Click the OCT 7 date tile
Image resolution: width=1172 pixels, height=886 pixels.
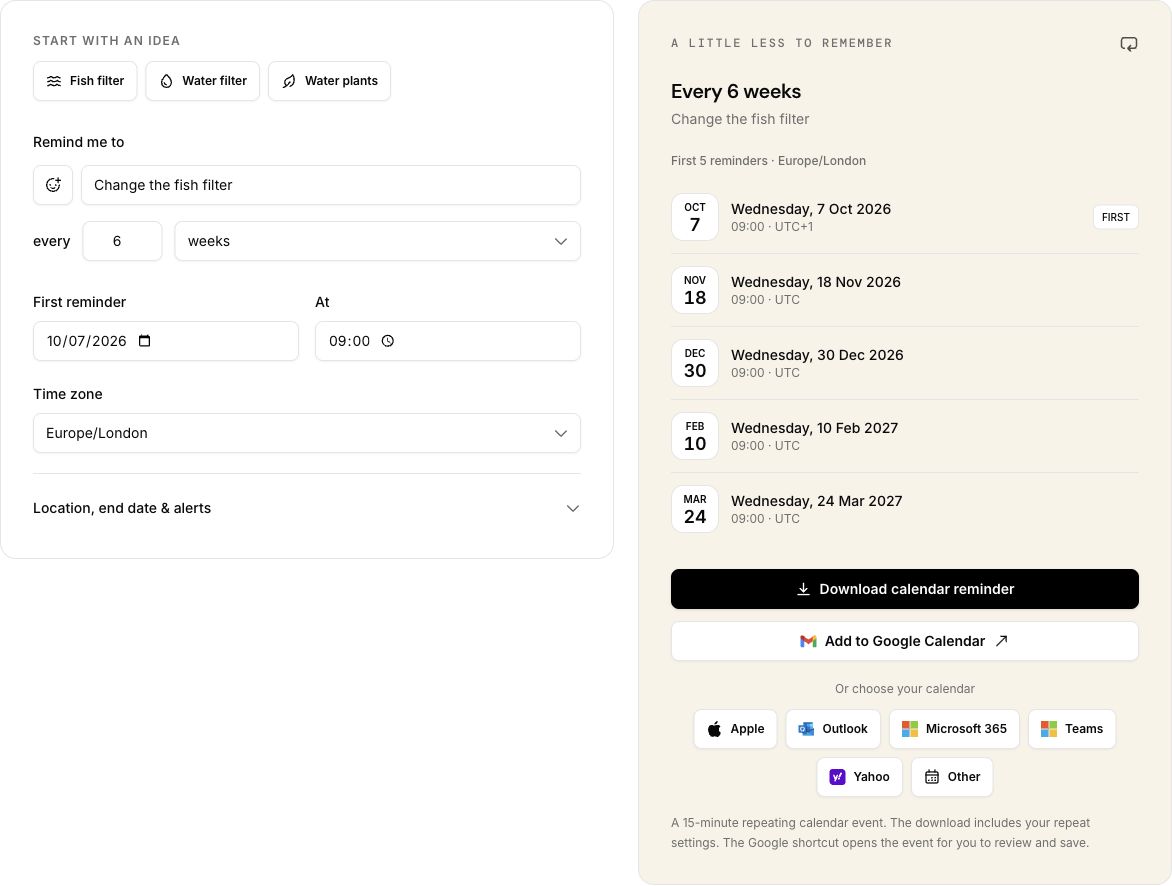695,217
